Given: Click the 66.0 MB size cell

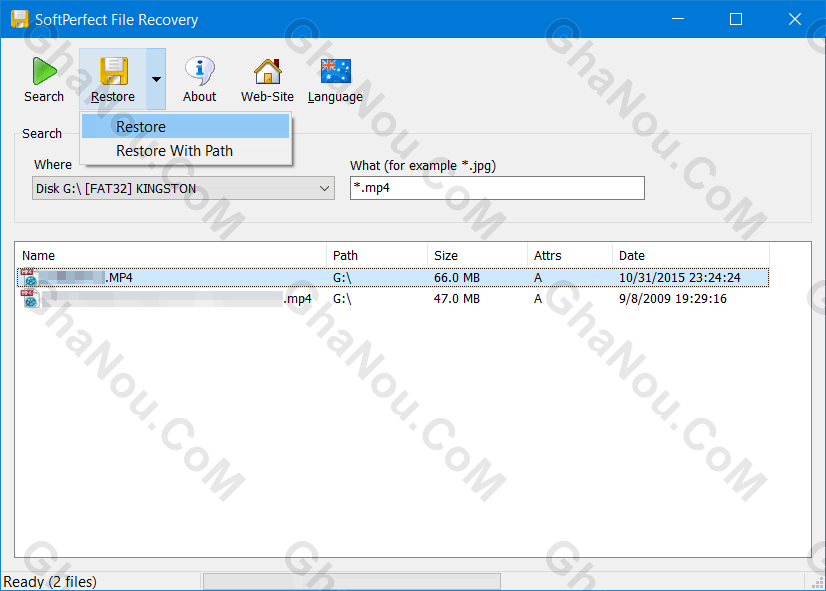Looking at the screenshot, I should click(457, 278).
